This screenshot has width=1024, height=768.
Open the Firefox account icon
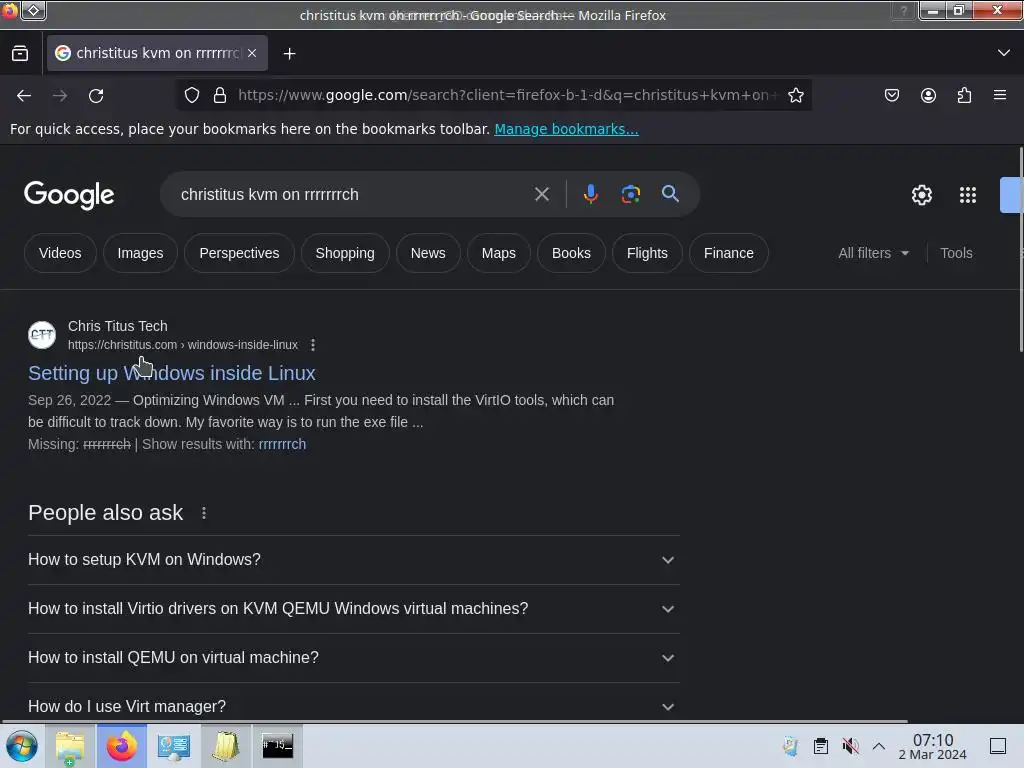(x=928, y=95)
